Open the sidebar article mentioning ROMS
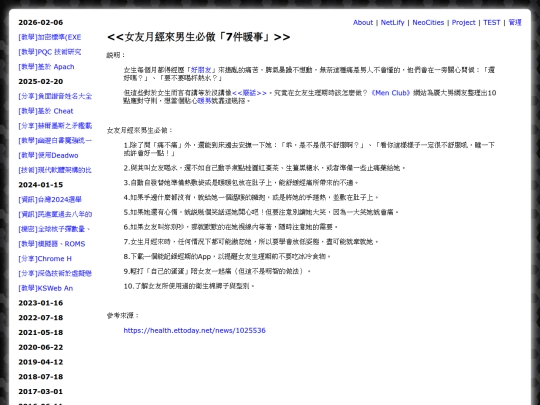This screenshot has width=540, height=405. tap(52, 244)
